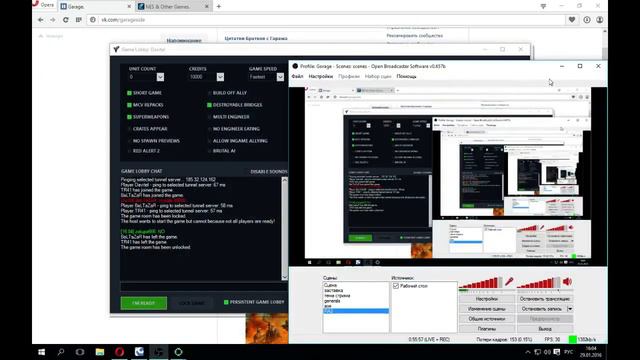Adjust OBS microphone volume meter
The image size is (640, 360).
481,282
